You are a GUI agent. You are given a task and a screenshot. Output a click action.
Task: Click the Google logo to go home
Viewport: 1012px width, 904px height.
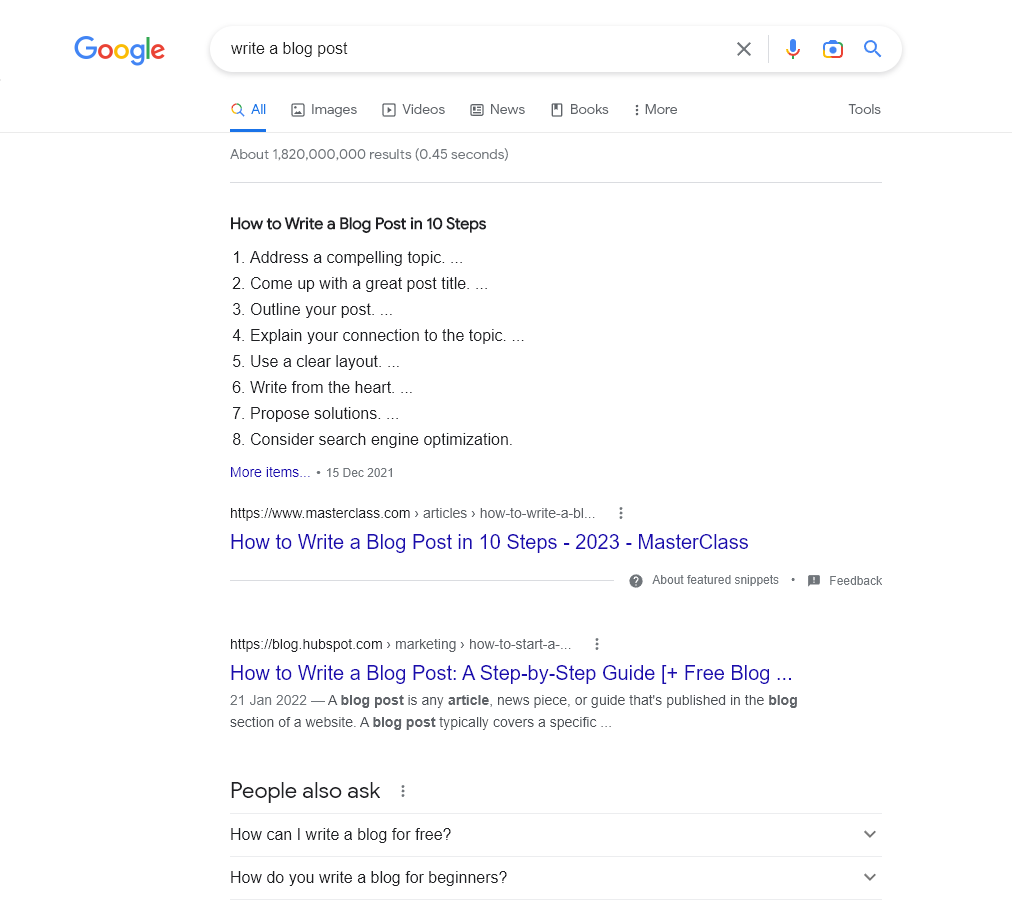click(x=119, y=50)
